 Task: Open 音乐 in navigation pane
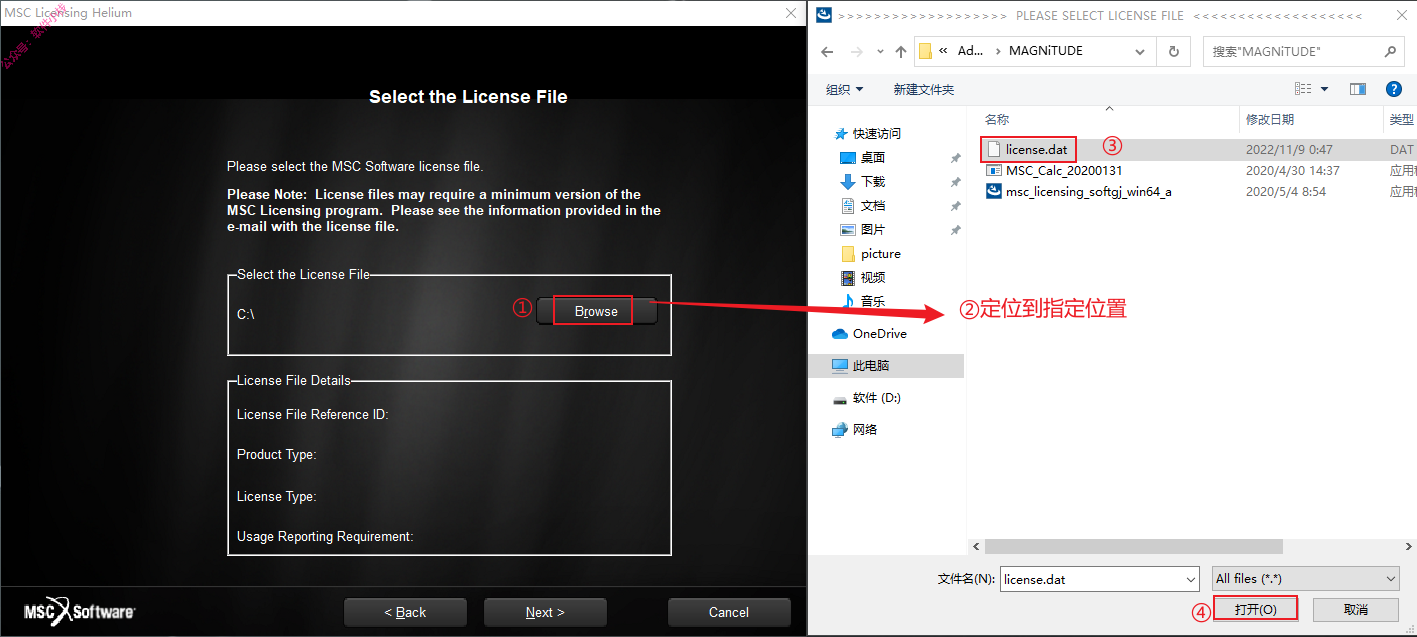click(x=872, y=301)
